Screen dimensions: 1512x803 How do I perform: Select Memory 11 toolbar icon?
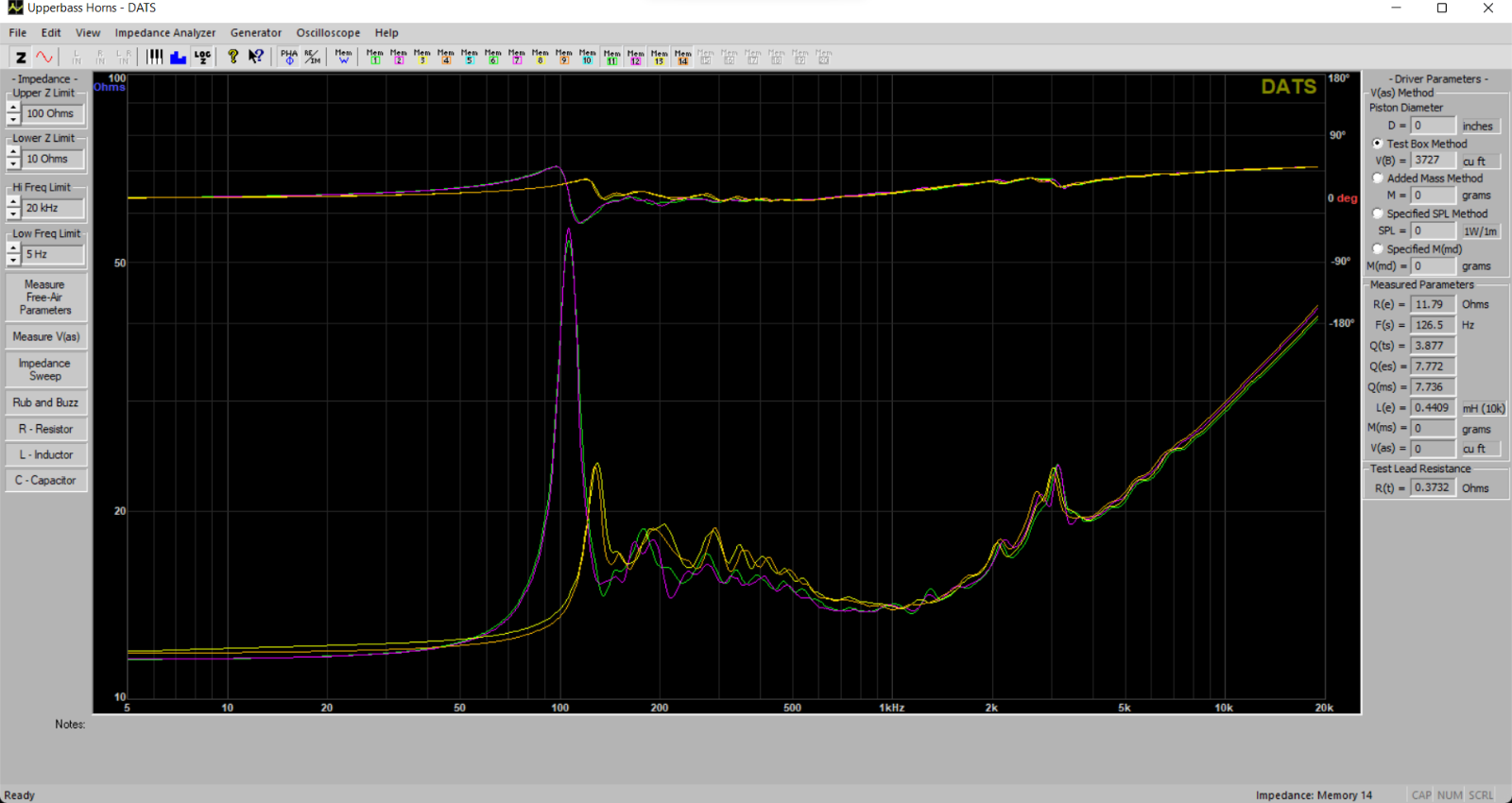(611, 58)
